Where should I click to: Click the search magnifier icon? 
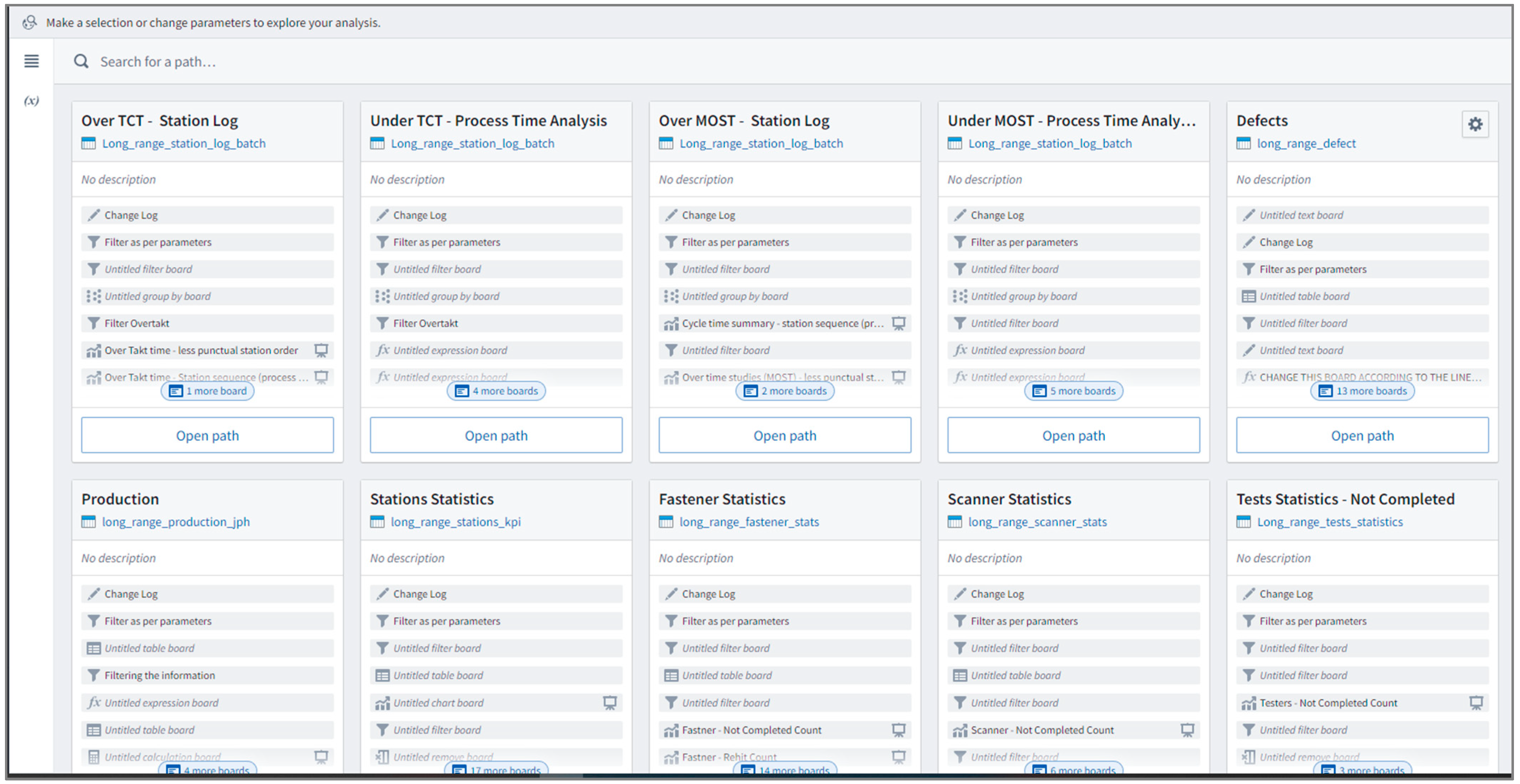pos(81,62)
